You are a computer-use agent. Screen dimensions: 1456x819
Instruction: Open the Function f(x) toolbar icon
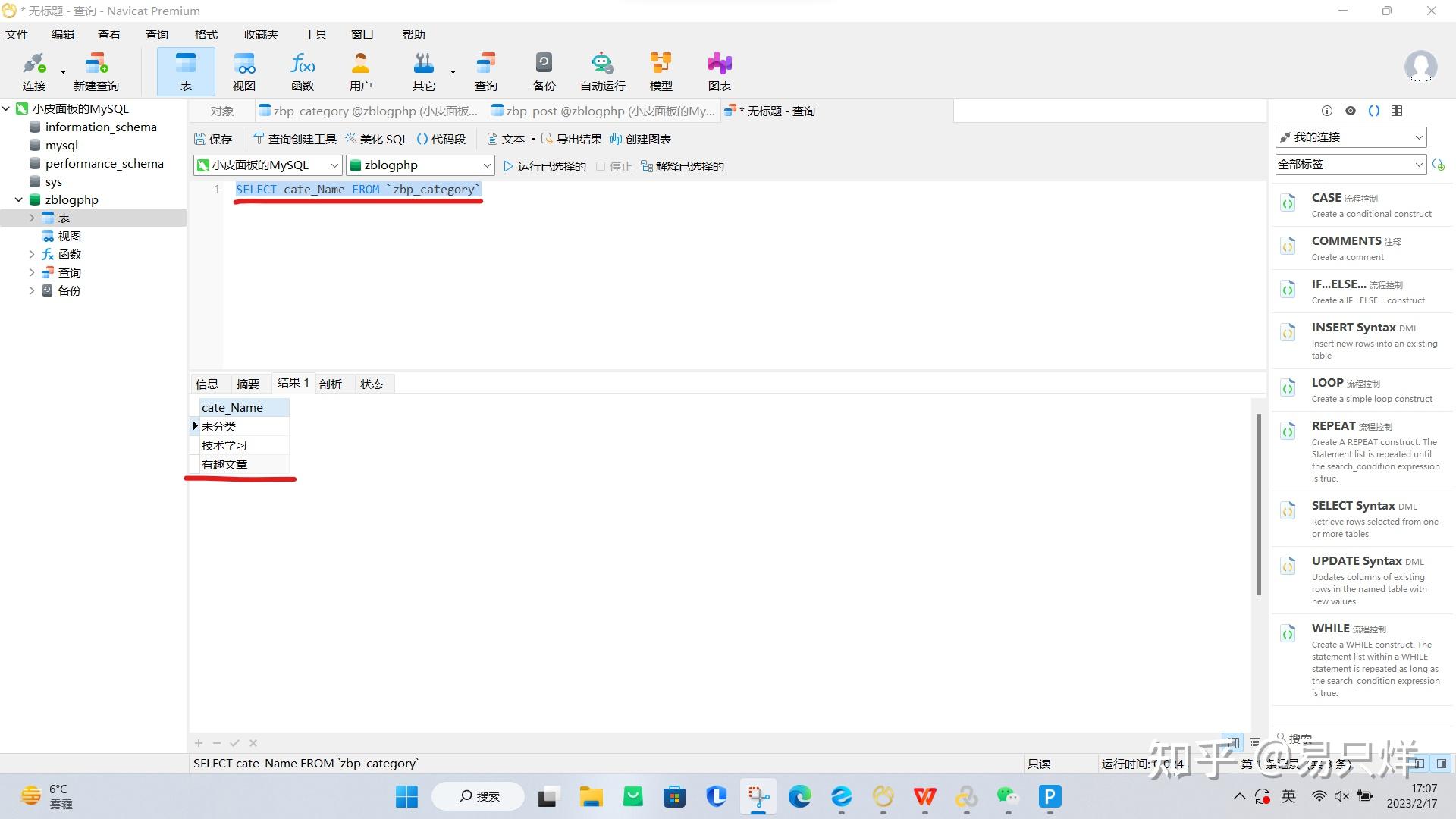[x=303, y=71]
